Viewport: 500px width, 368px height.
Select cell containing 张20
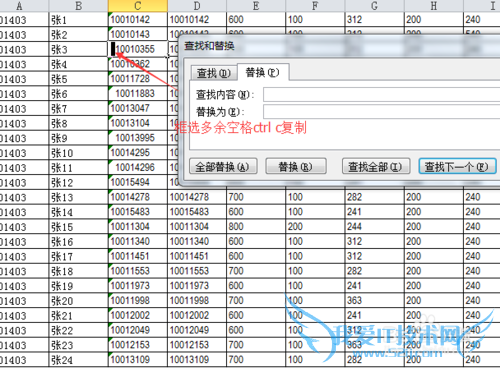(78, 301)
